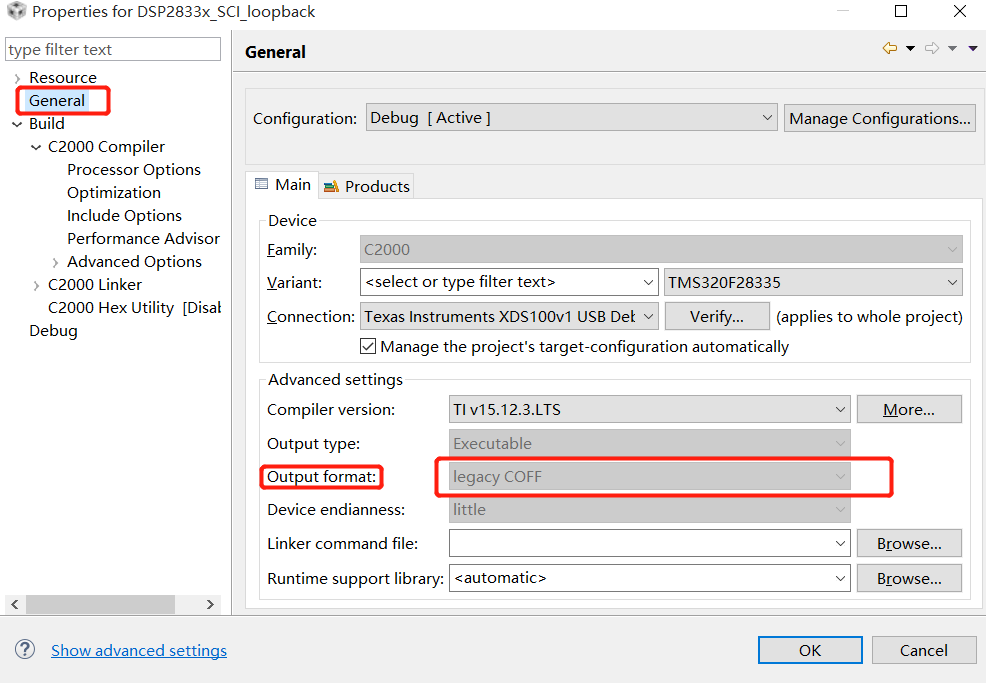Select Build in the tree
Screen dimensions: 986x683
click(x=47, y=123)
